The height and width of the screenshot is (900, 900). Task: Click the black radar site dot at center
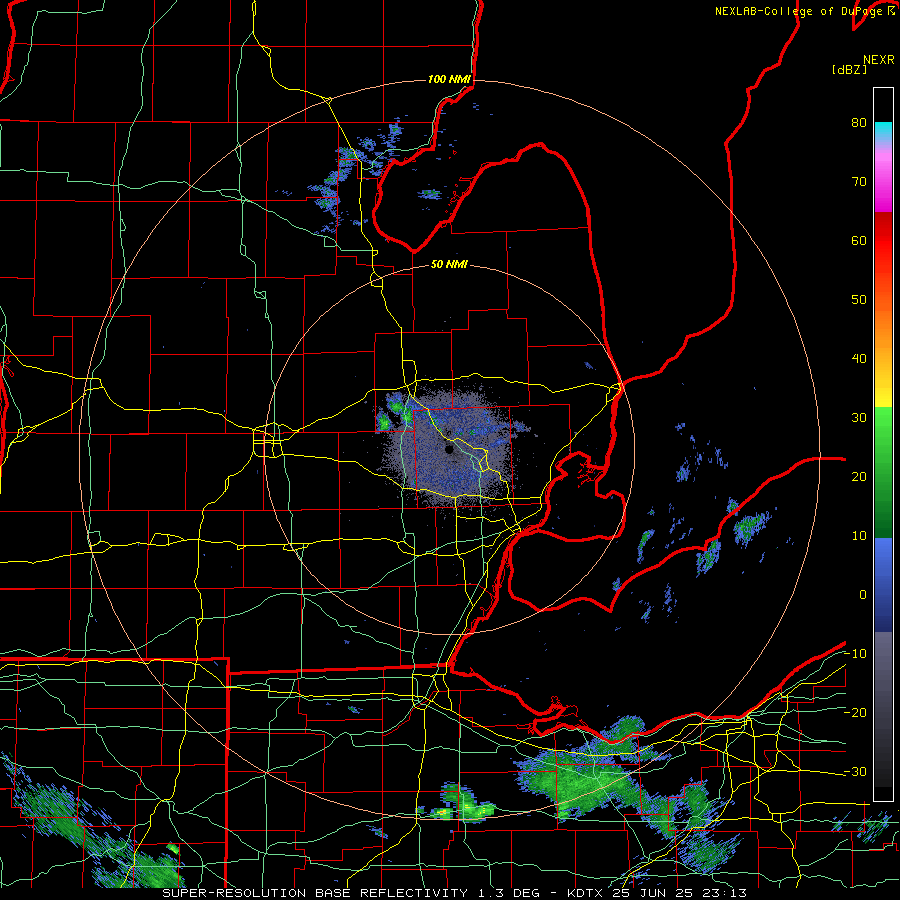click(449, 449)
